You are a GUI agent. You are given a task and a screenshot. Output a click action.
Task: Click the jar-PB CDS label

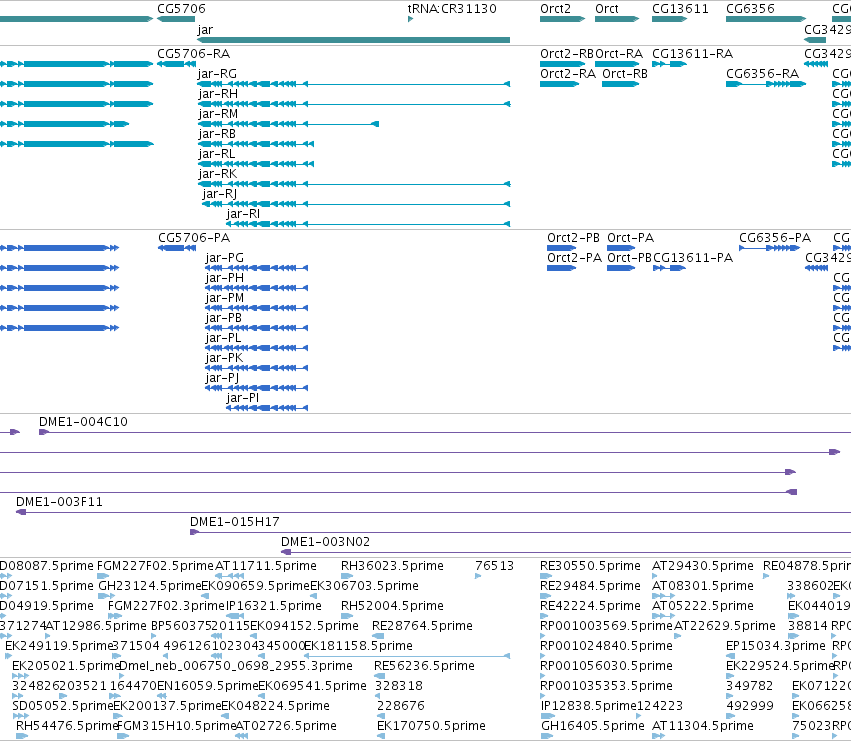tap(223, 318)
